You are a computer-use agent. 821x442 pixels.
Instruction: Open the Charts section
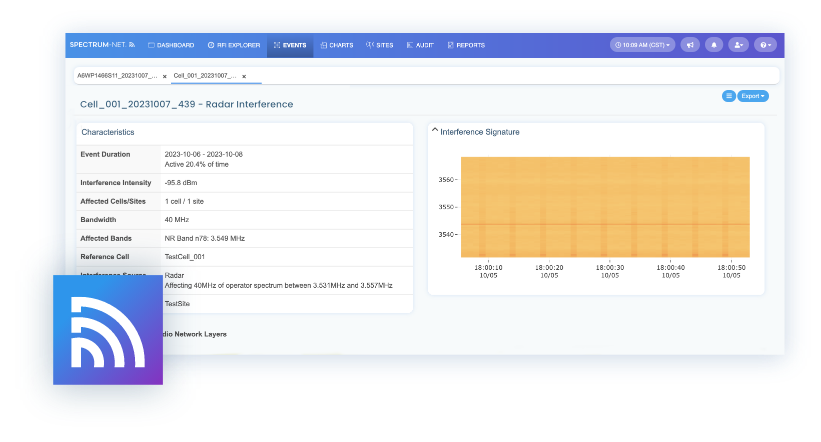[337, 45]
